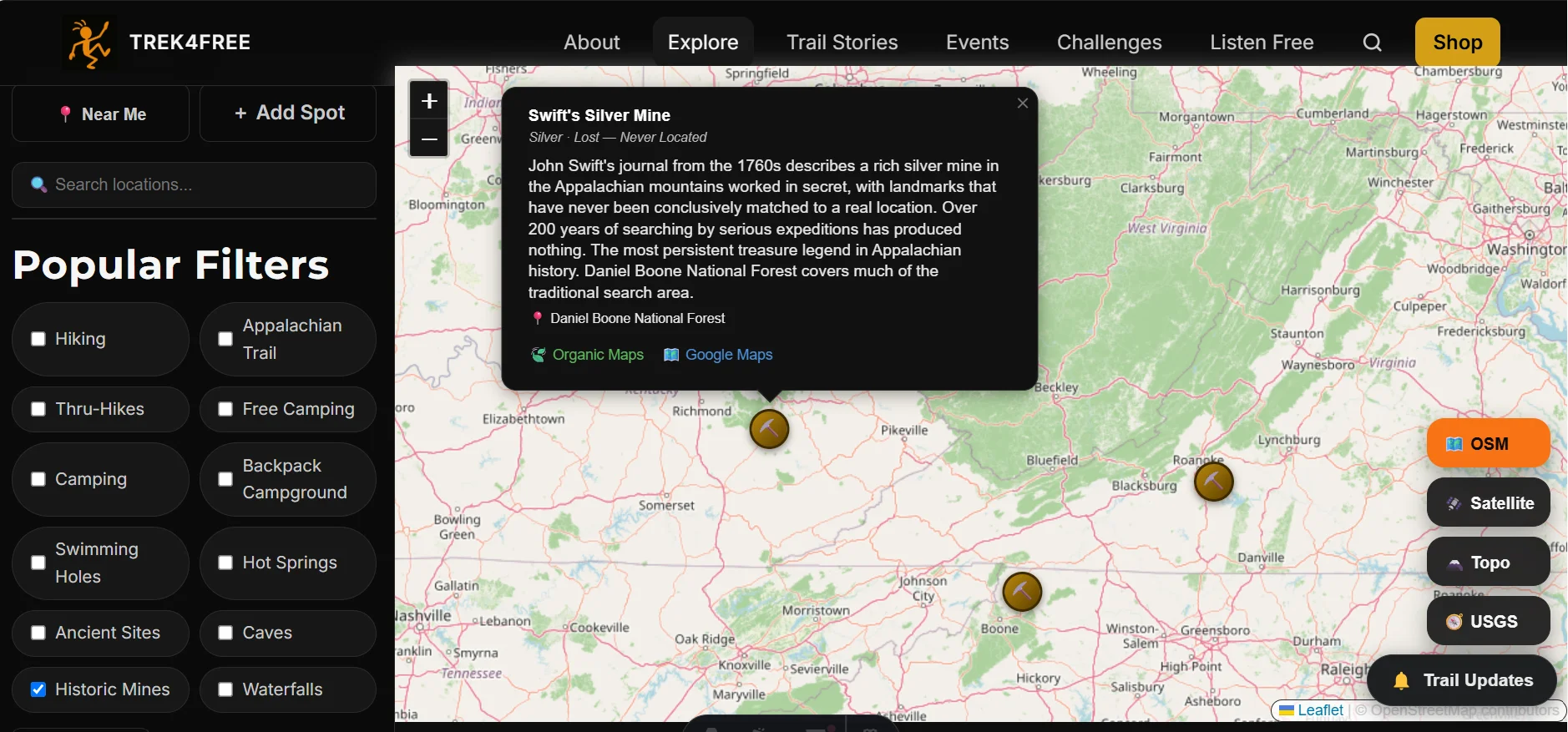Click the Near Me button

[101, 114]
